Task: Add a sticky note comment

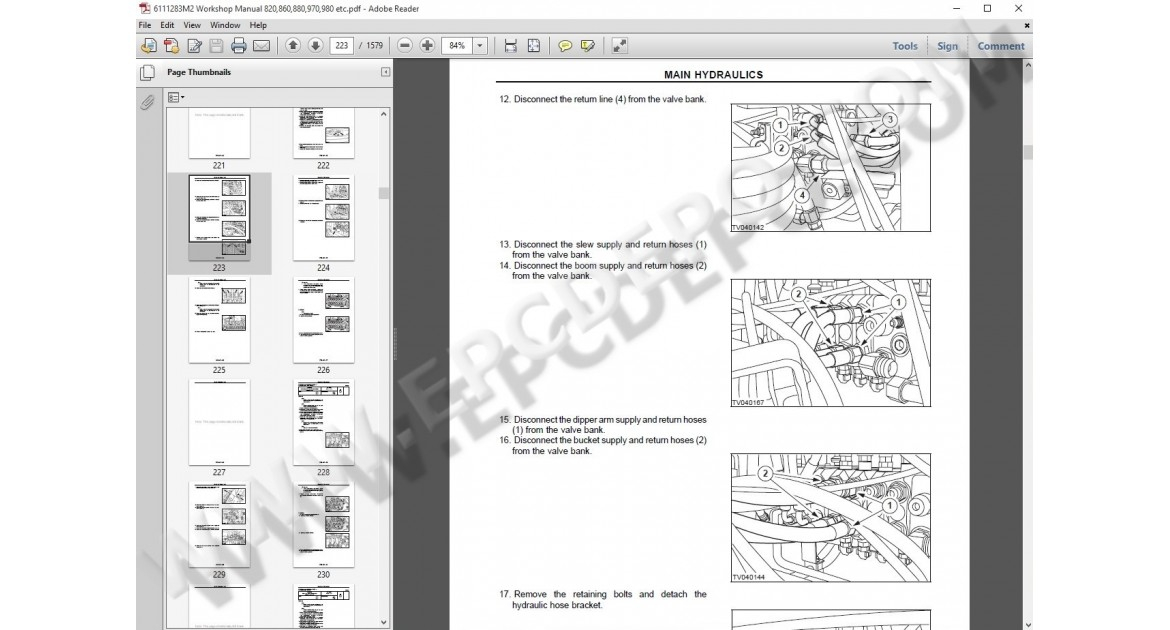Action: pos(565,46)
